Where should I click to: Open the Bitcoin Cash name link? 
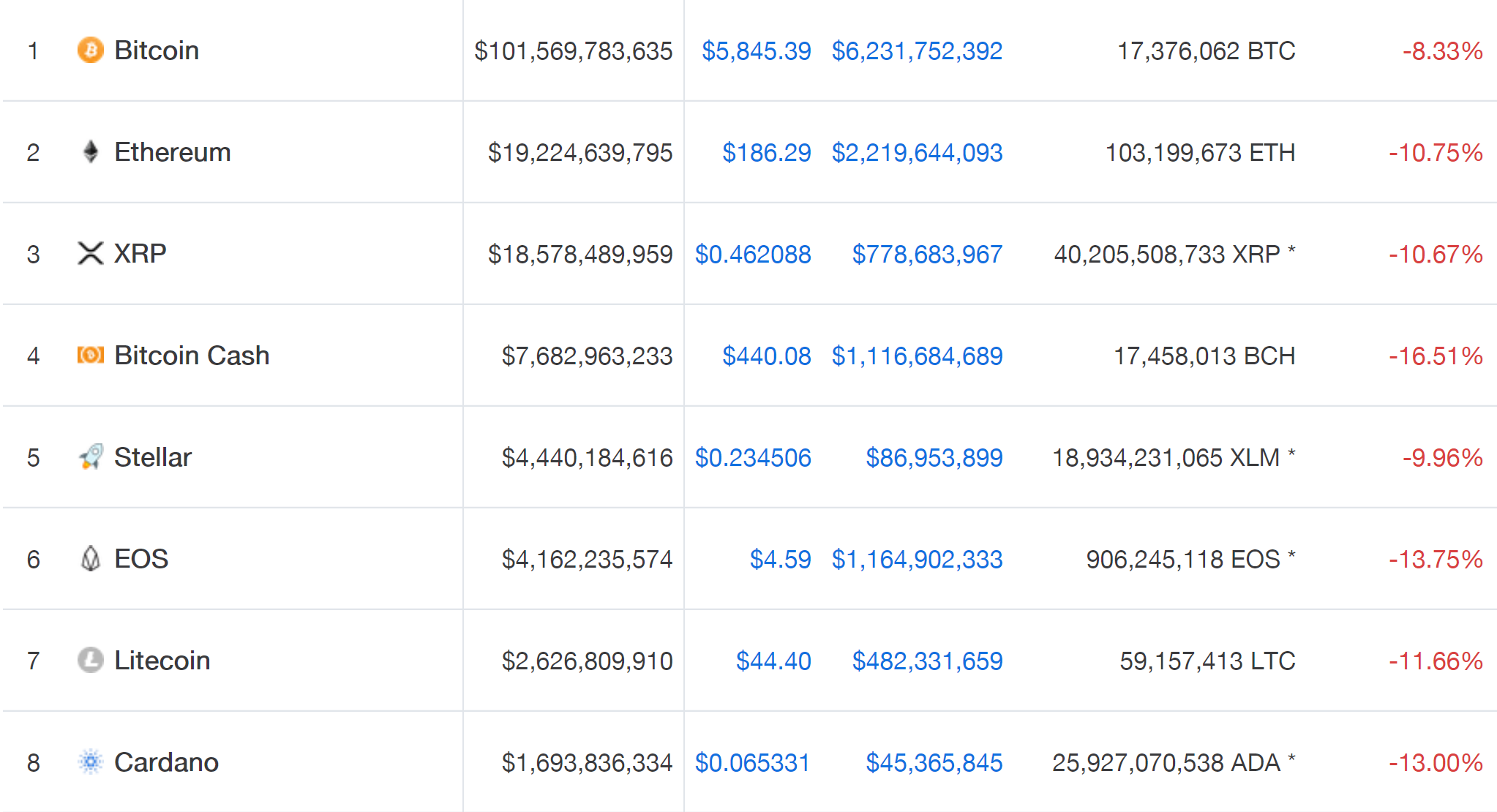point(192,356)
